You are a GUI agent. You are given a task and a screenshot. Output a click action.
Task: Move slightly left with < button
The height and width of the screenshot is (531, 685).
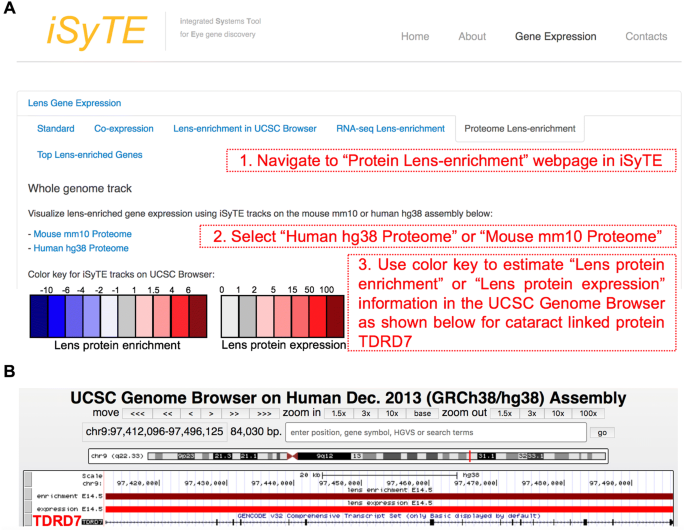pyautogui.click(x=191, y=413)
